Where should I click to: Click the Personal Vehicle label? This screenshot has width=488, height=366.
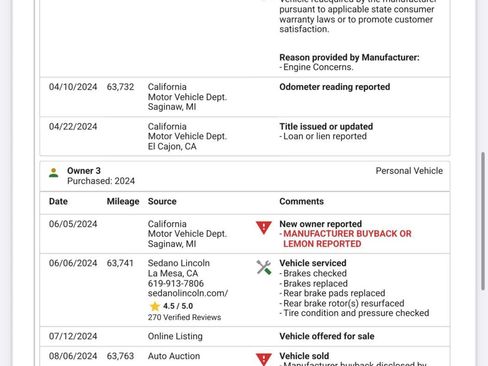409,171
